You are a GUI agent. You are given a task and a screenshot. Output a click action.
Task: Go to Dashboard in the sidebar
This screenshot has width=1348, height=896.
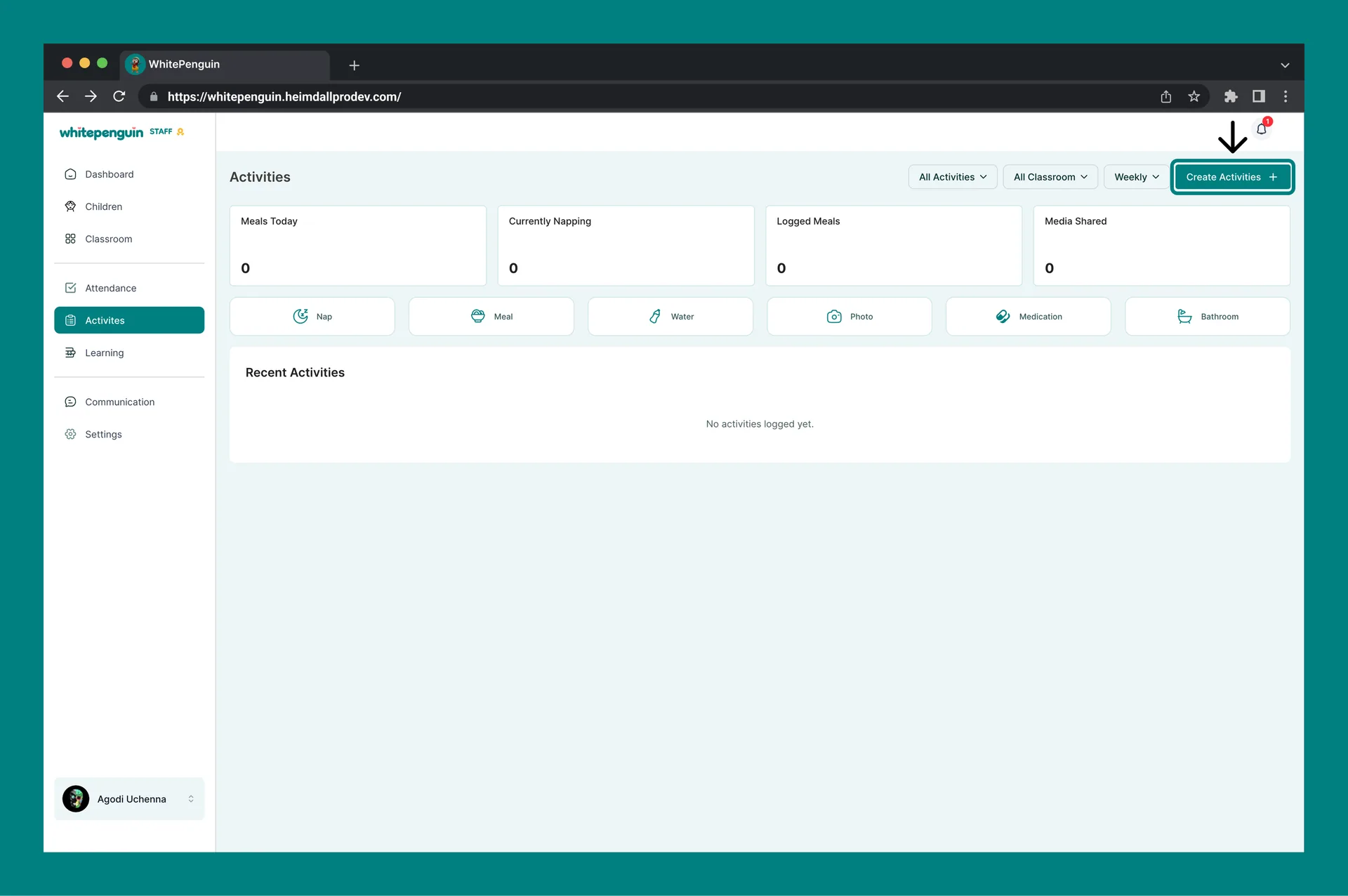(129, 174)
